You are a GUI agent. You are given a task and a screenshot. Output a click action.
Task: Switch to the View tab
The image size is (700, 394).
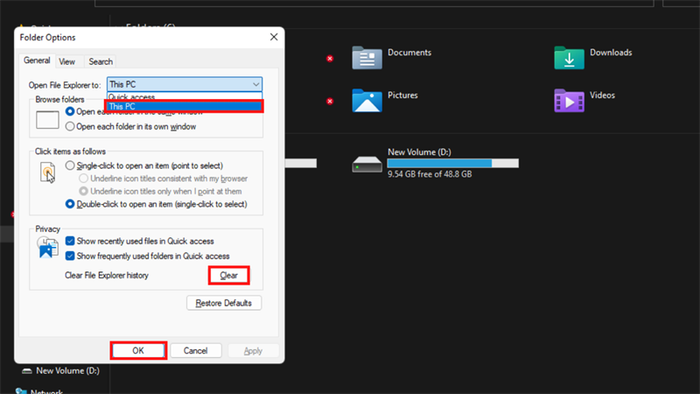67,62
